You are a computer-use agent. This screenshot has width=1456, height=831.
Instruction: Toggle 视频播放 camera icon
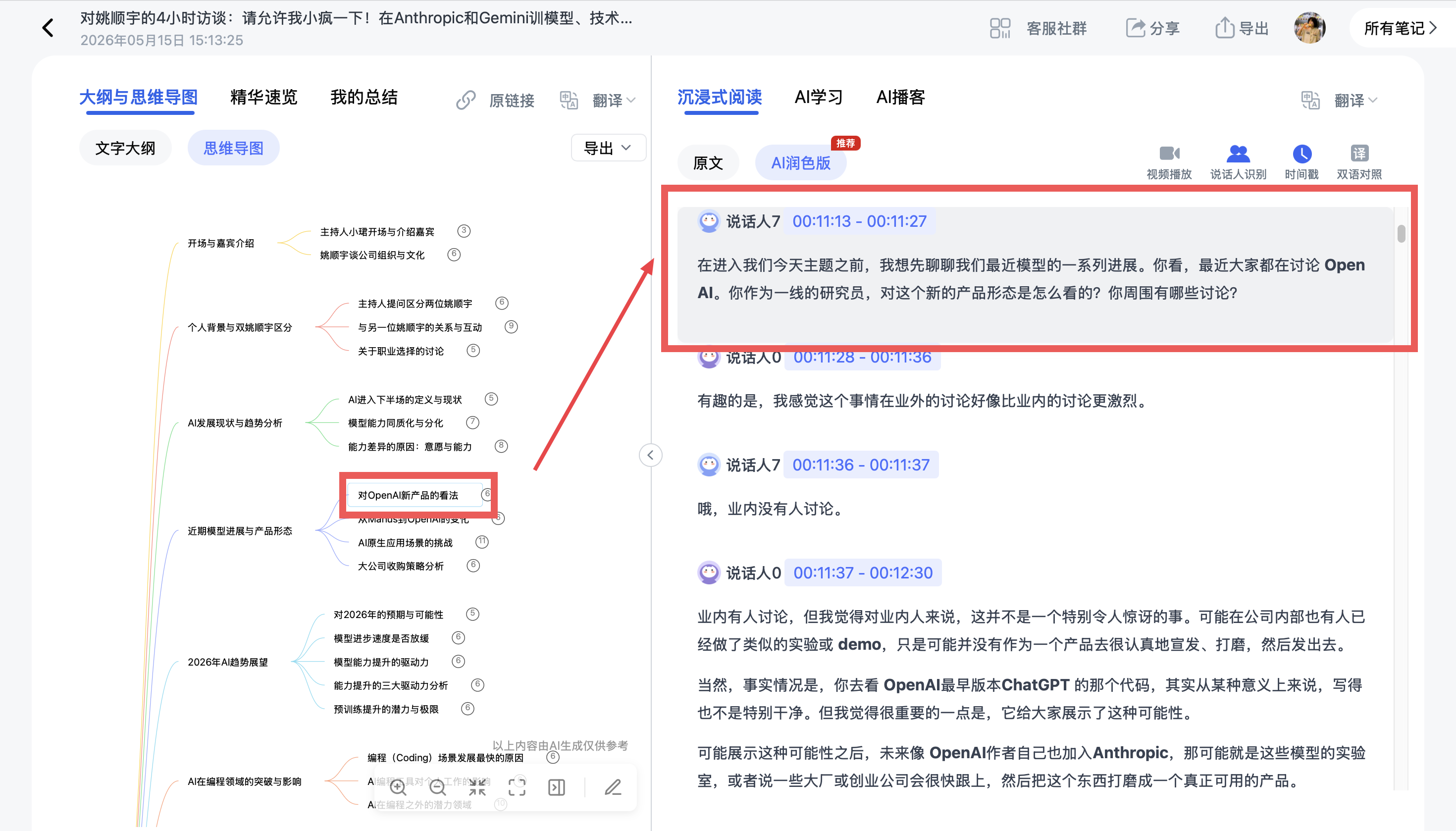(x=1169, y=153)
